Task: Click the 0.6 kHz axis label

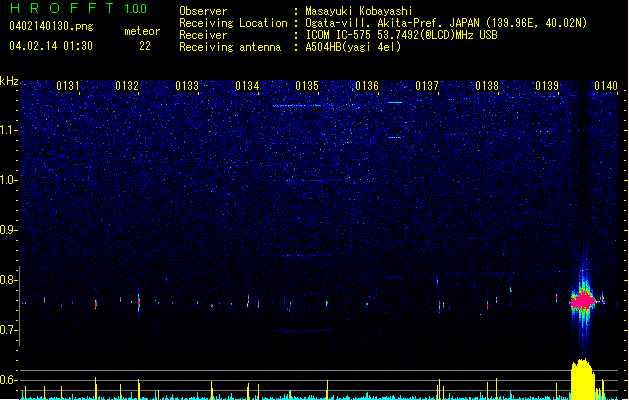Action: tap(8, 380)
